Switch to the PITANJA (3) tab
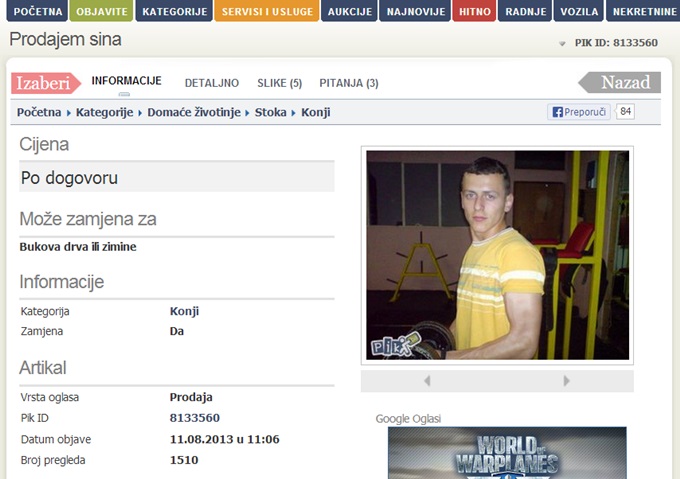Screen dimensions: 680x479 tap(349, 83)
